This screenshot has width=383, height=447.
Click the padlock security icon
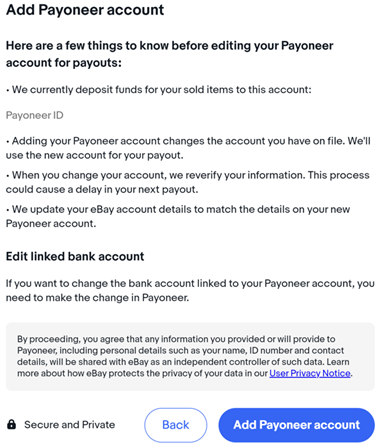[11, 424]
